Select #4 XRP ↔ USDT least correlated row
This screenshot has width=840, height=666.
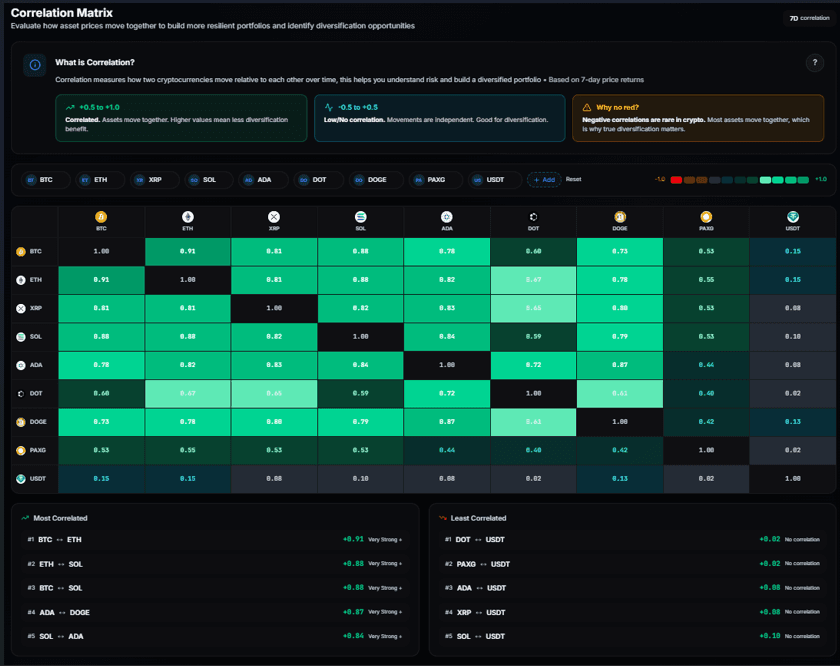(x=632, y=612)
